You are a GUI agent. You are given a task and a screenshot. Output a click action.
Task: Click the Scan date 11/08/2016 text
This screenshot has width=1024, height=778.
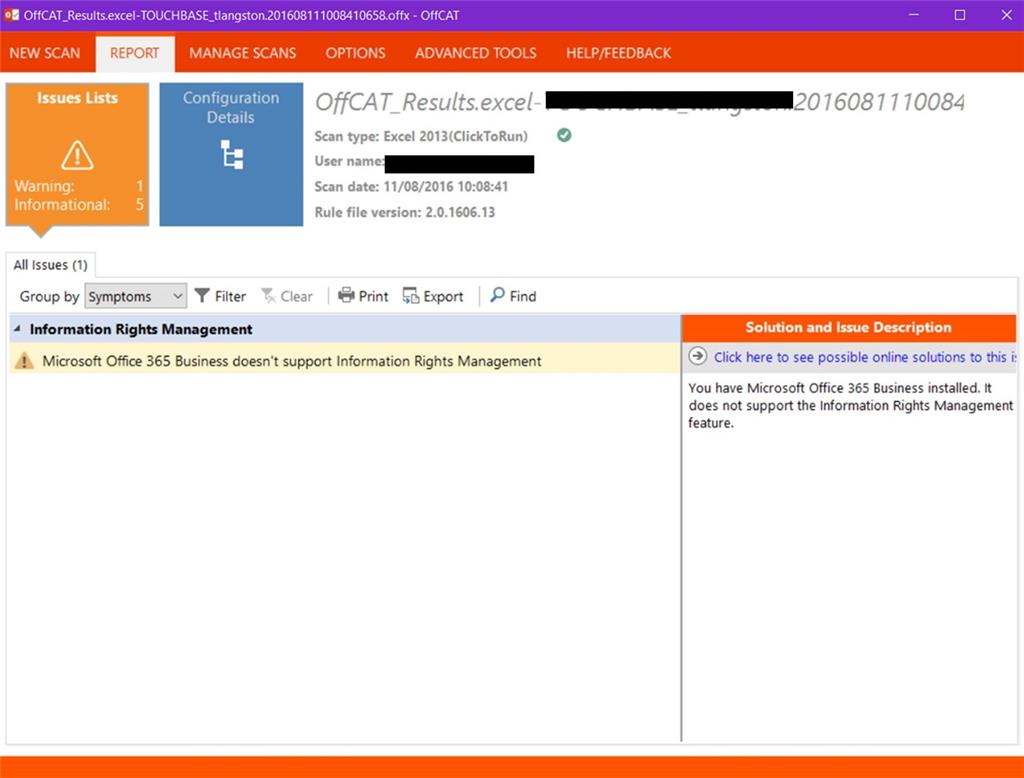411,186
